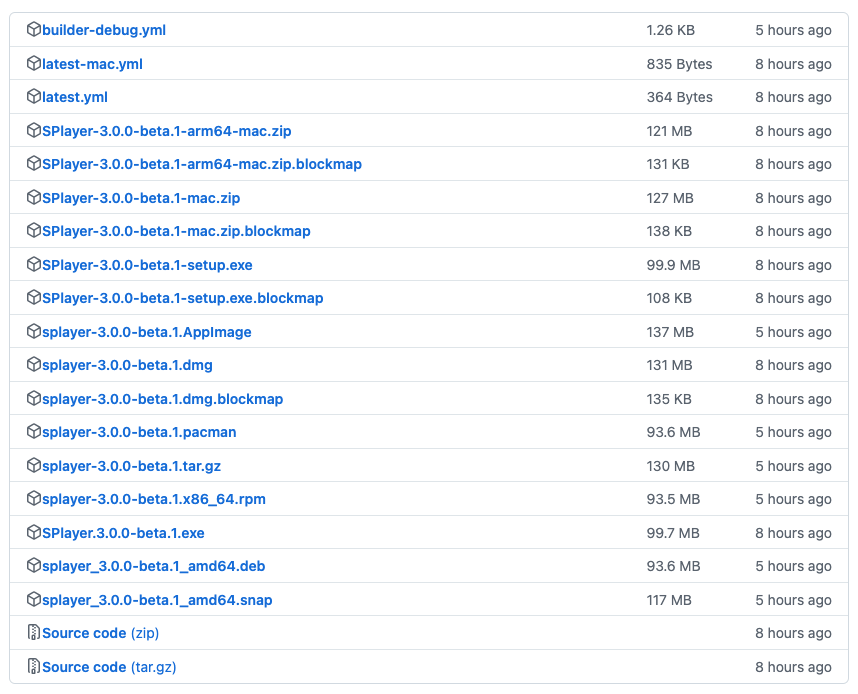Click the 8 hours ago timestamp on Source code (zip) row
This screenshot has height=694, width=858.
(x=793, y=633)
